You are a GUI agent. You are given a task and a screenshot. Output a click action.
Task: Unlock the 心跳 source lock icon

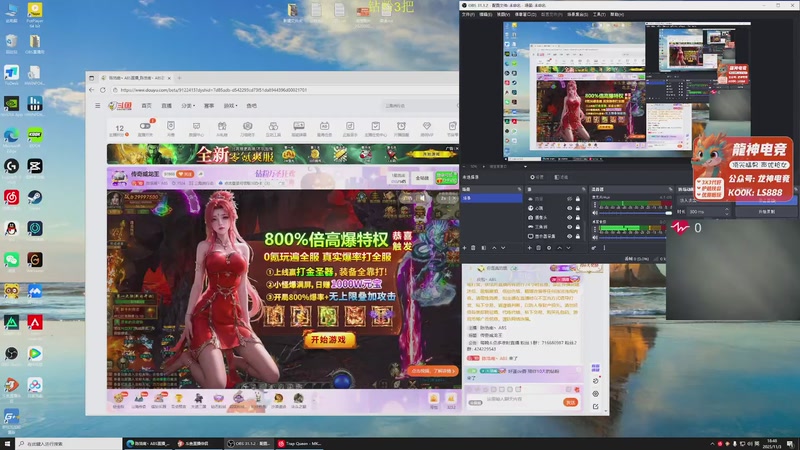click(578, 208)
